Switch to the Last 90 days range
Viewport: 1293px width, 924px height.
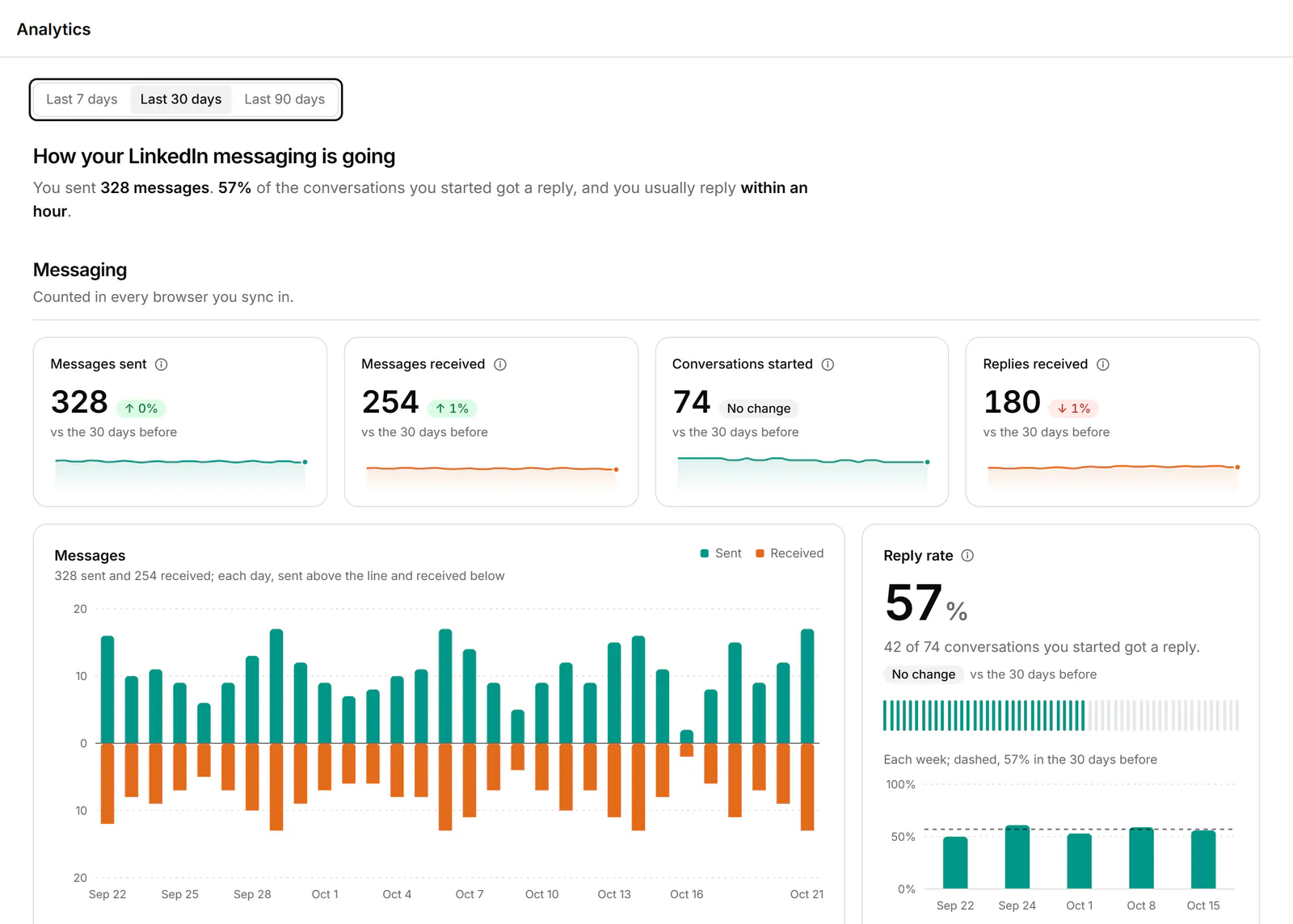[284, 99]
